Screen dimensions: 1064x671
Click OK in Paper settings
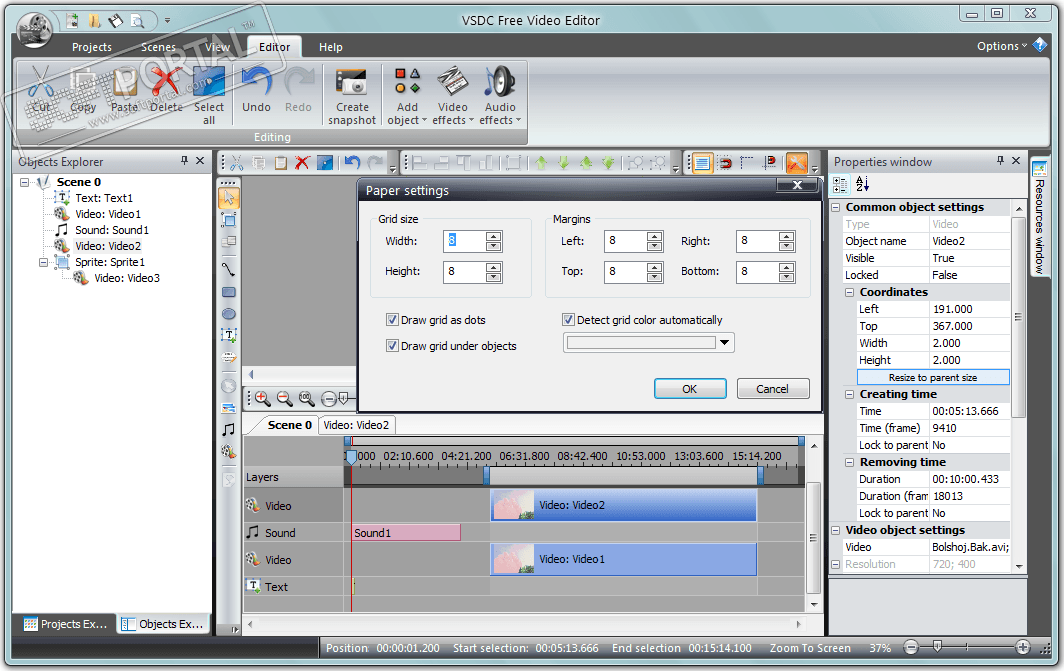coord(689,389)
